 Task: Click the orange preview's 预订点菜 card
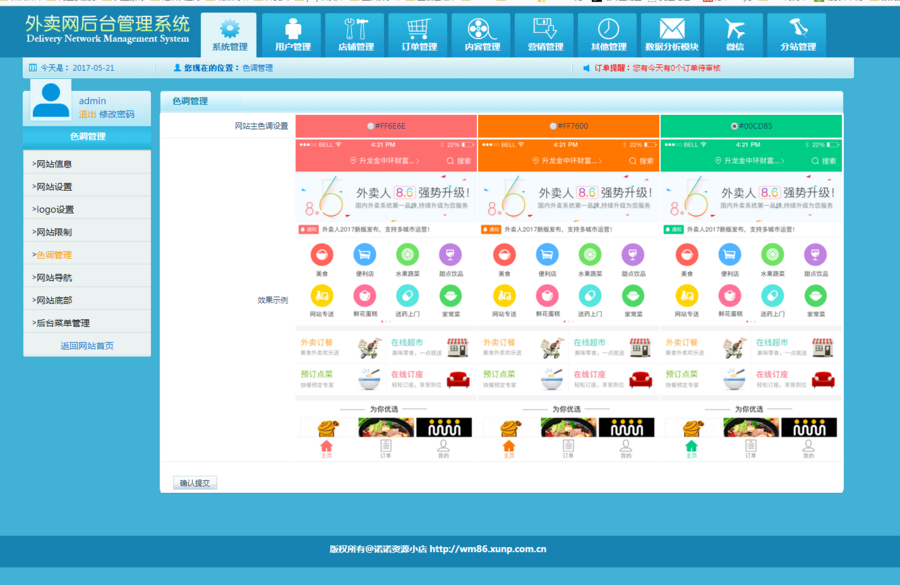523,378
